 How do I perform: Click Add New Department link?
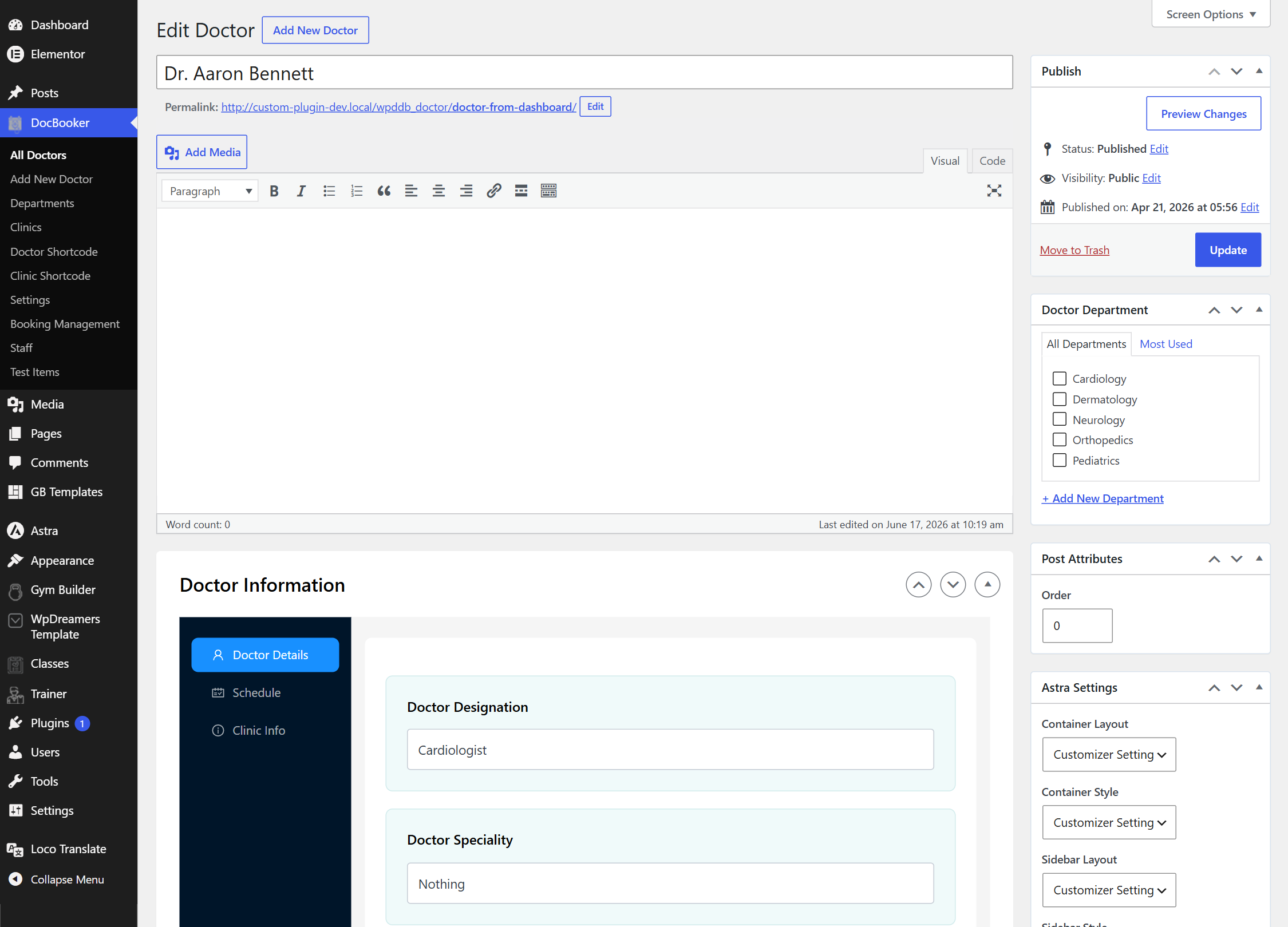1103,498
